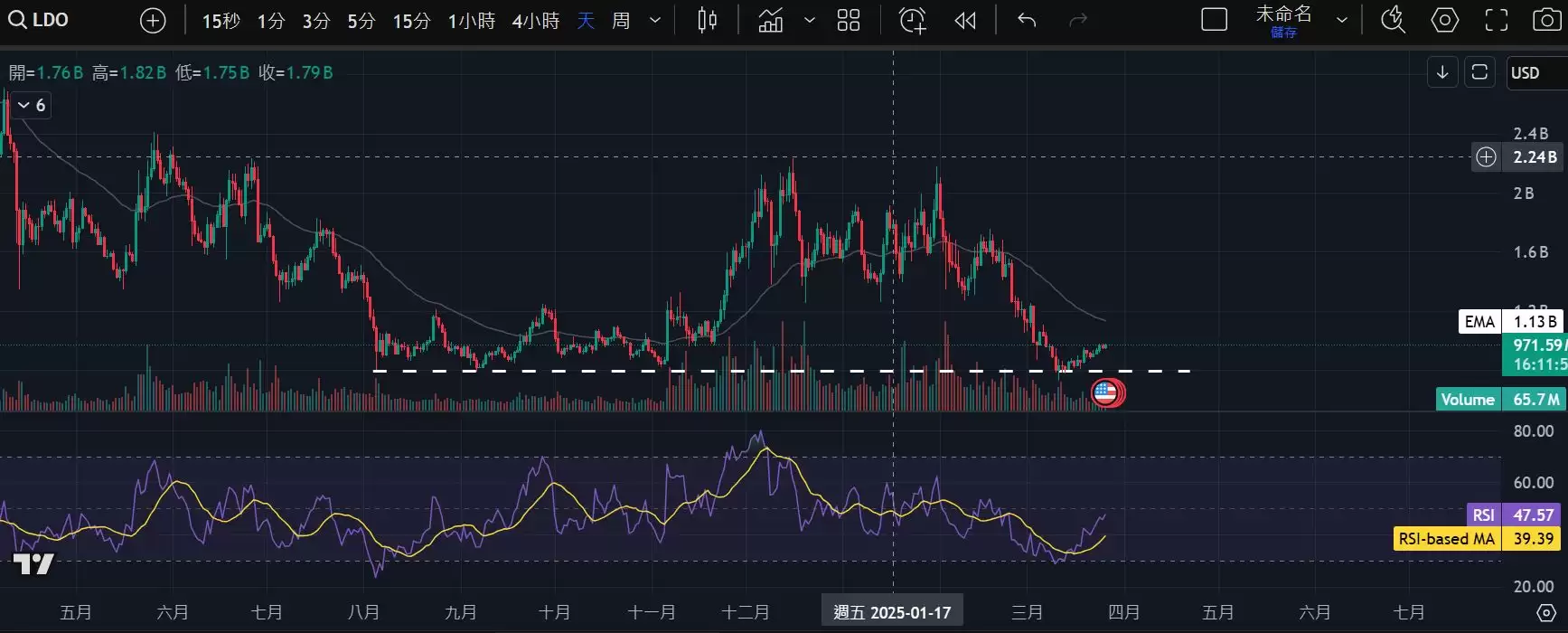Screen dimensions: 1568x633
Task: Open chart settings hexagon icon
Action: [1444, 20]
